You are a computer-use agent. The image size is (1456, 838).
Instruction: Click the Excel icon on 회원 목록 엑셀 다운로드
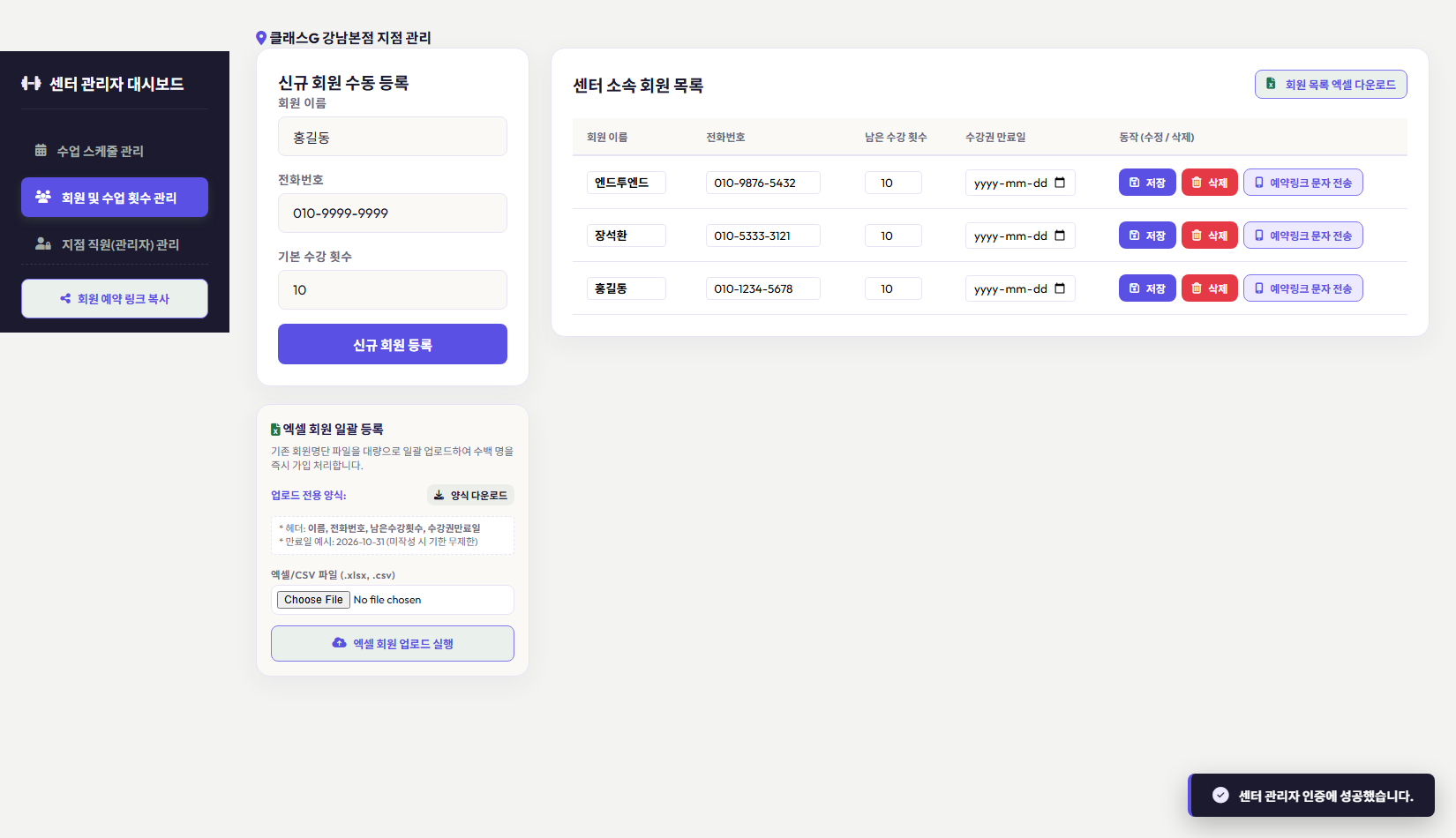[1271, 84]
